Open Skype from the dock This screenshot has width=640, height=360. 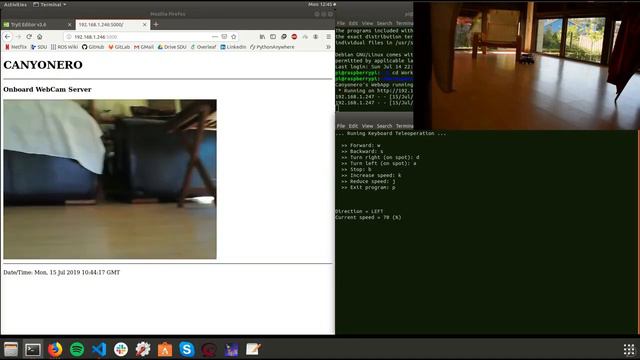click(x=187, y=349)
